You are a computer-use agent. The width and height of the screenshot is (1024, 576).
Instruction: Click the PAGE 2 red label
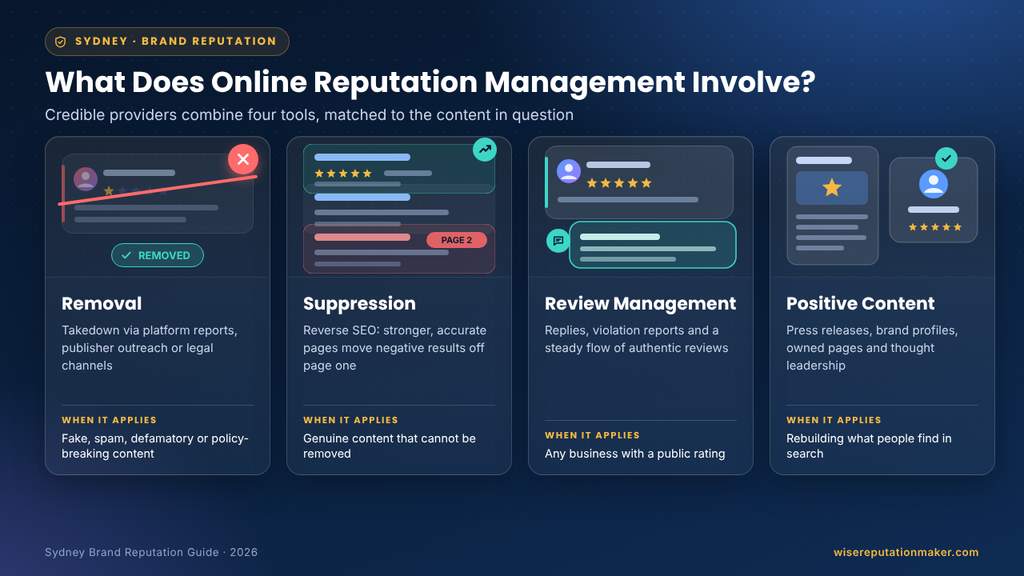tap(456, 240)
